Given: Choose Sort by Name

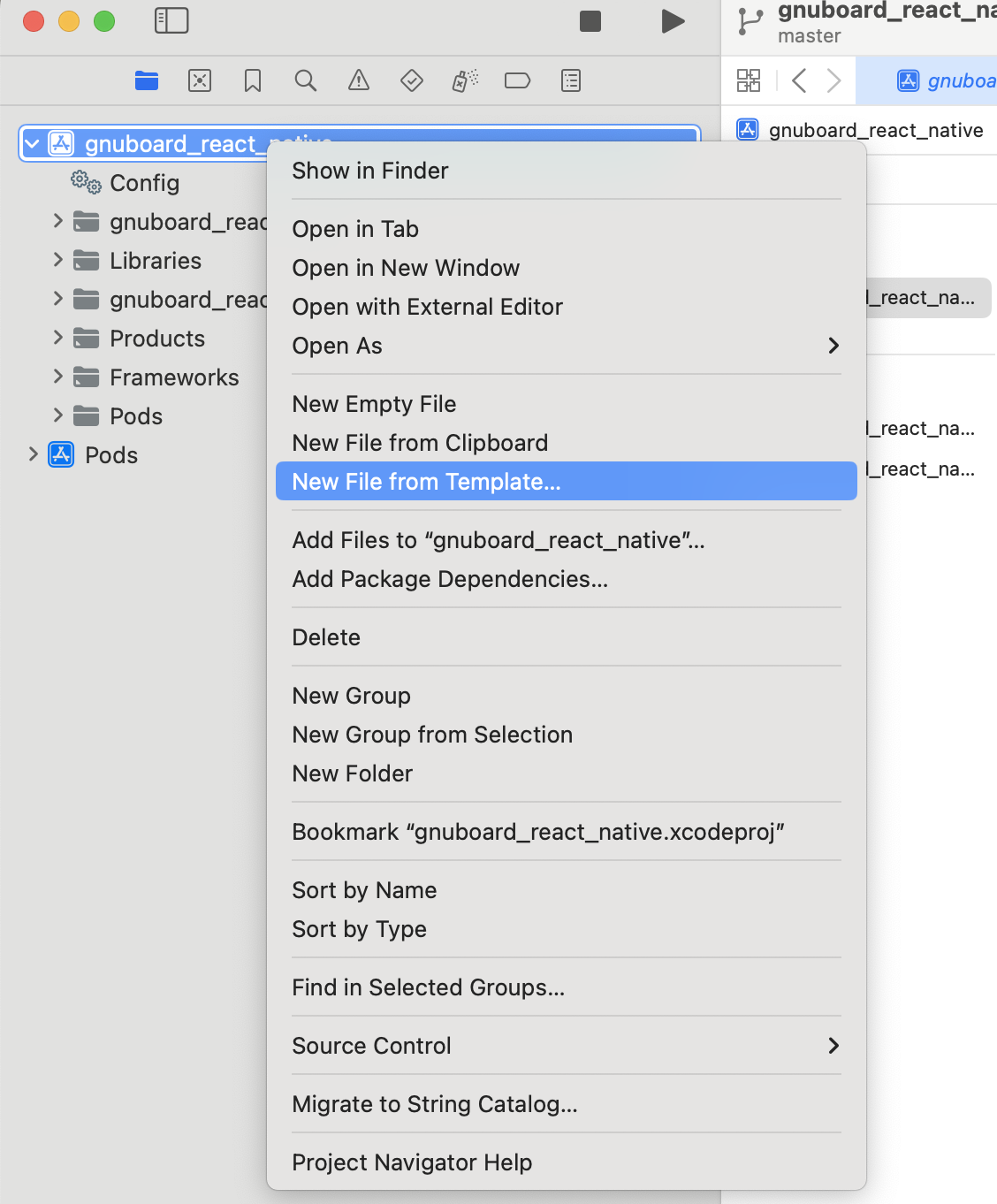Looking at the screenshot, I should pyautogui.click(x=567, y=890).
